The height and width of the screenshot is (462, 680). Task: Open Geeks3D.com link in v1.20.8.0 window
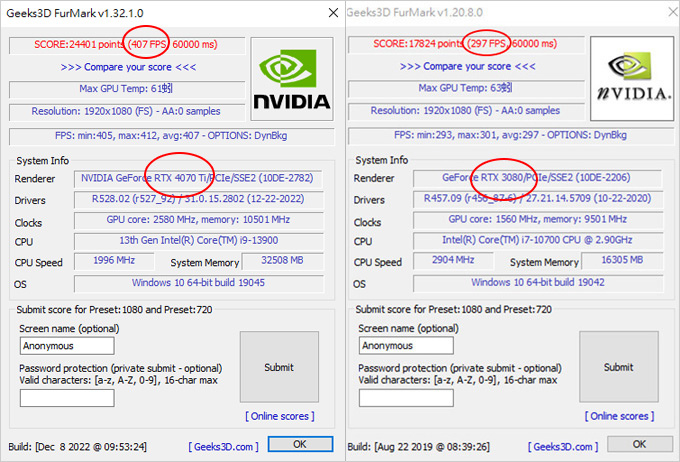(x=563, y=446)
